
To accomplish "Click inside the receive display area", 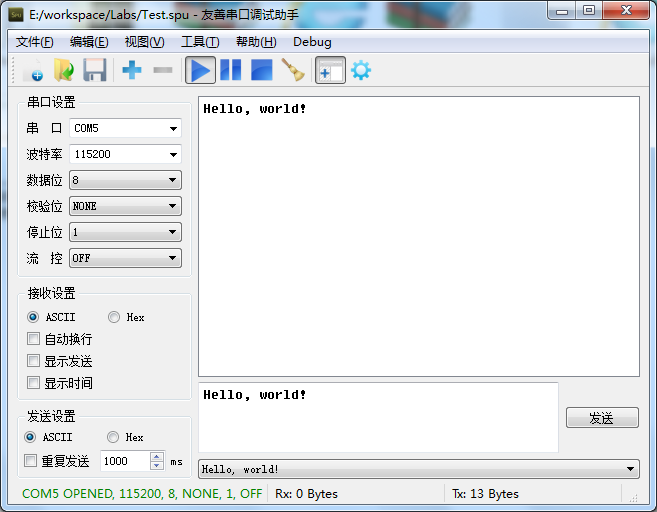I will click(419, 237).
